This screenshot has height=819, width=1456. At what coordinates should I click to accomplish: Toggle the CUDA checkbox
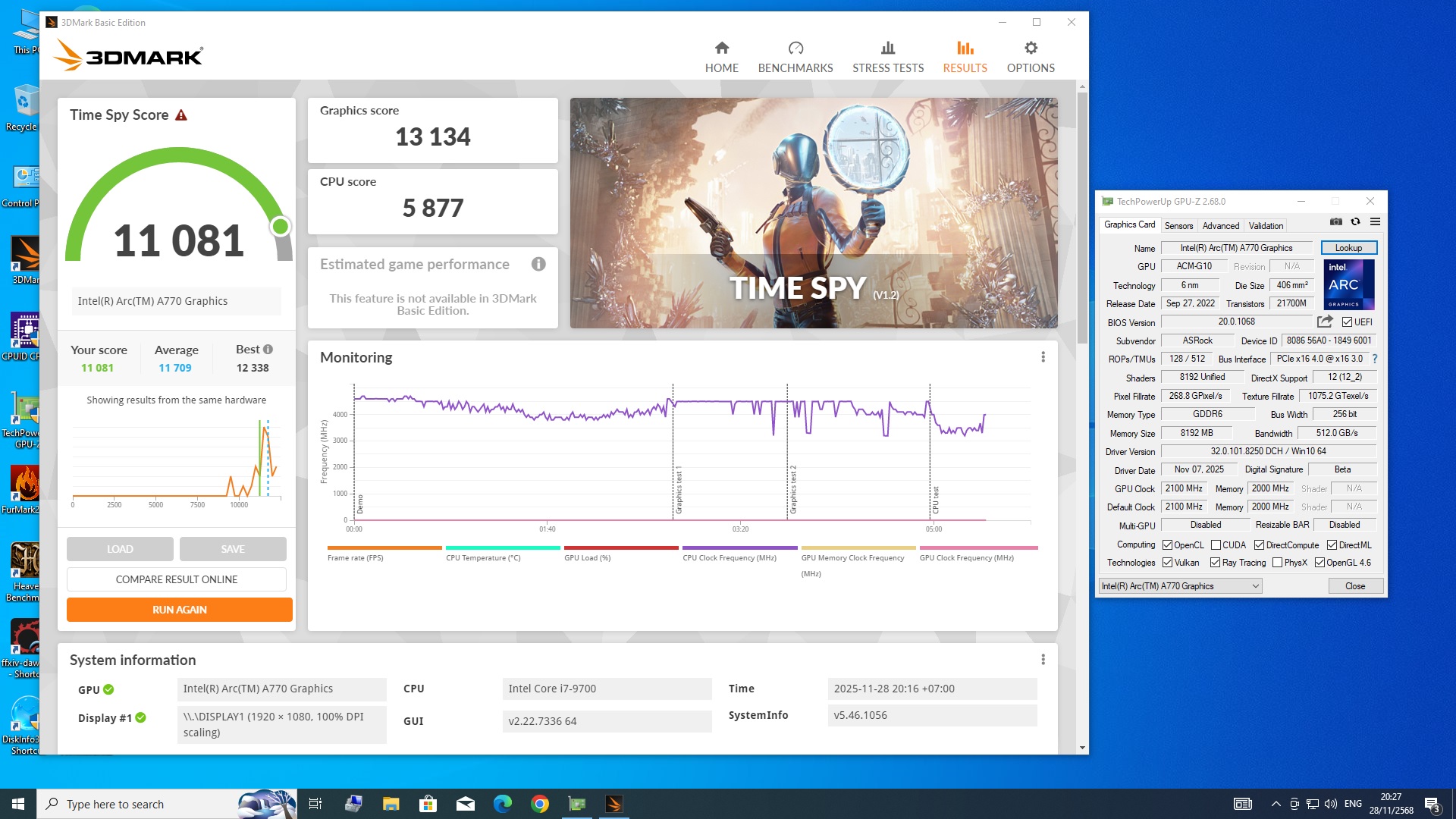pos(1216,545)
